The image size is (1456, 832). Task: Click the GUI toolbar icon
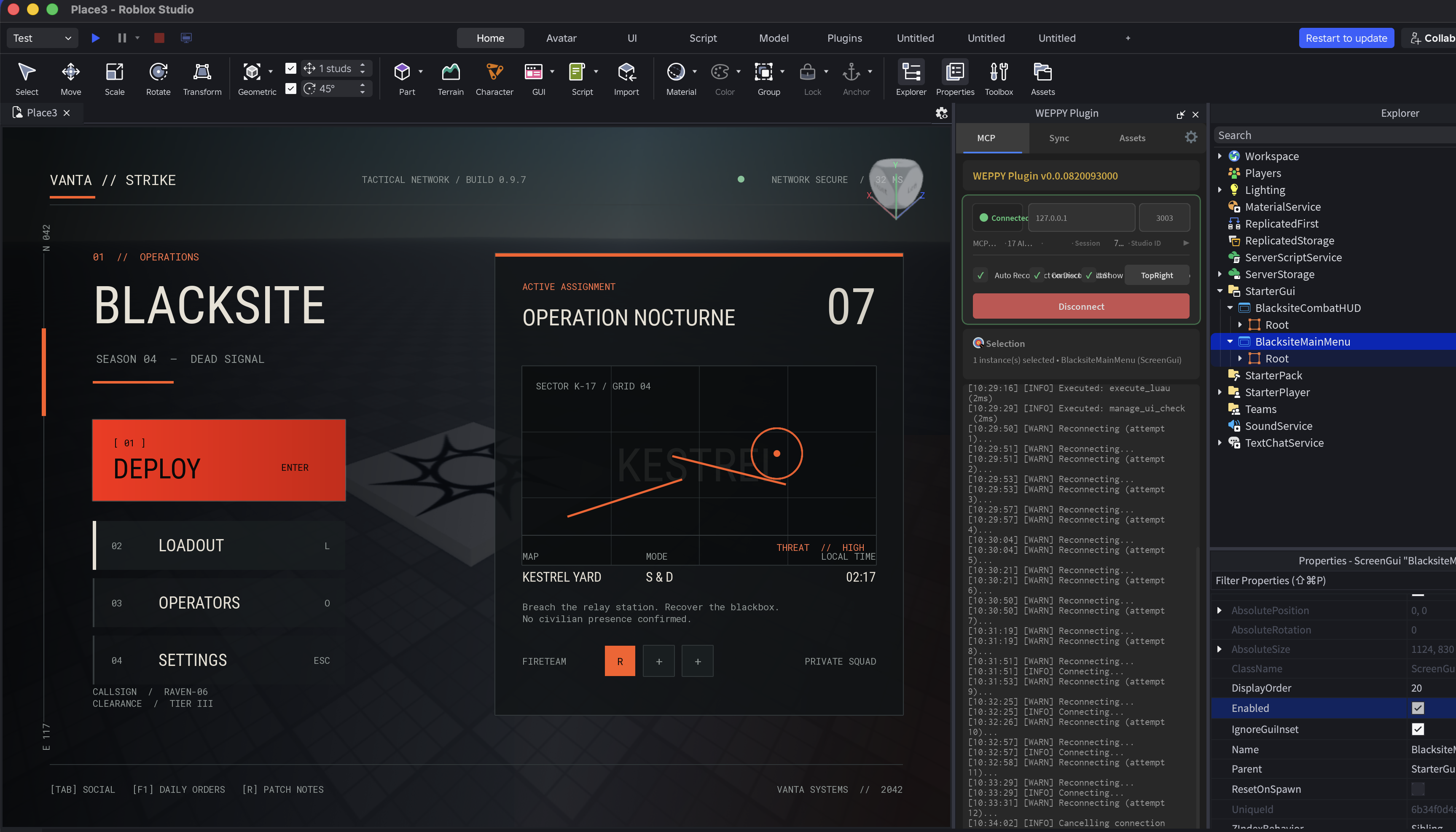click(x=534, y=72)
